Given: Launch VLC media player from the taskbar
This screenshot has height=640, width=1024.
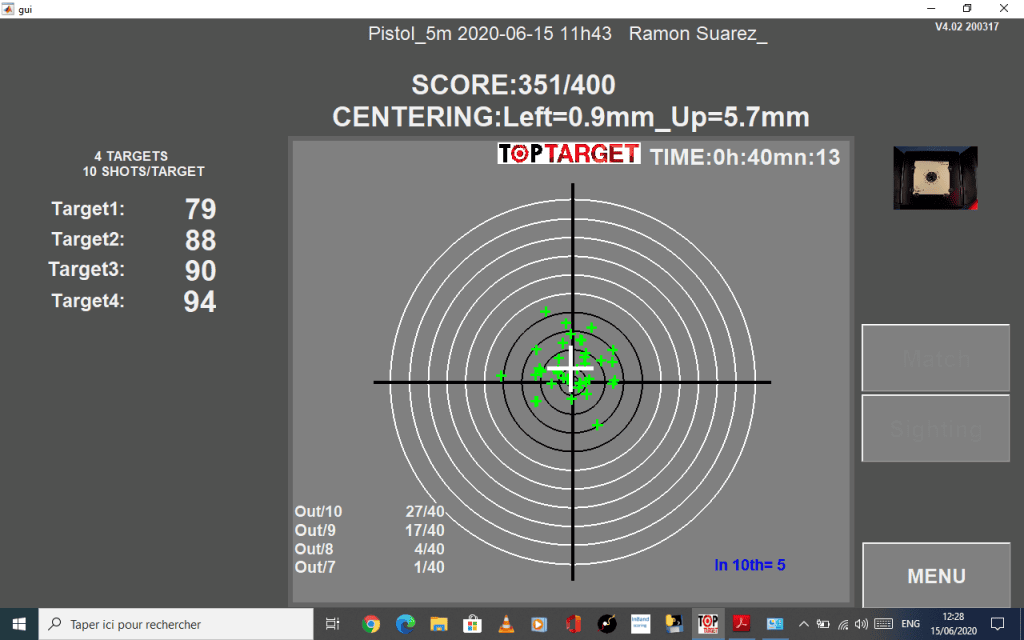Looking at the screenshot, I should click(x=505, y=624).
